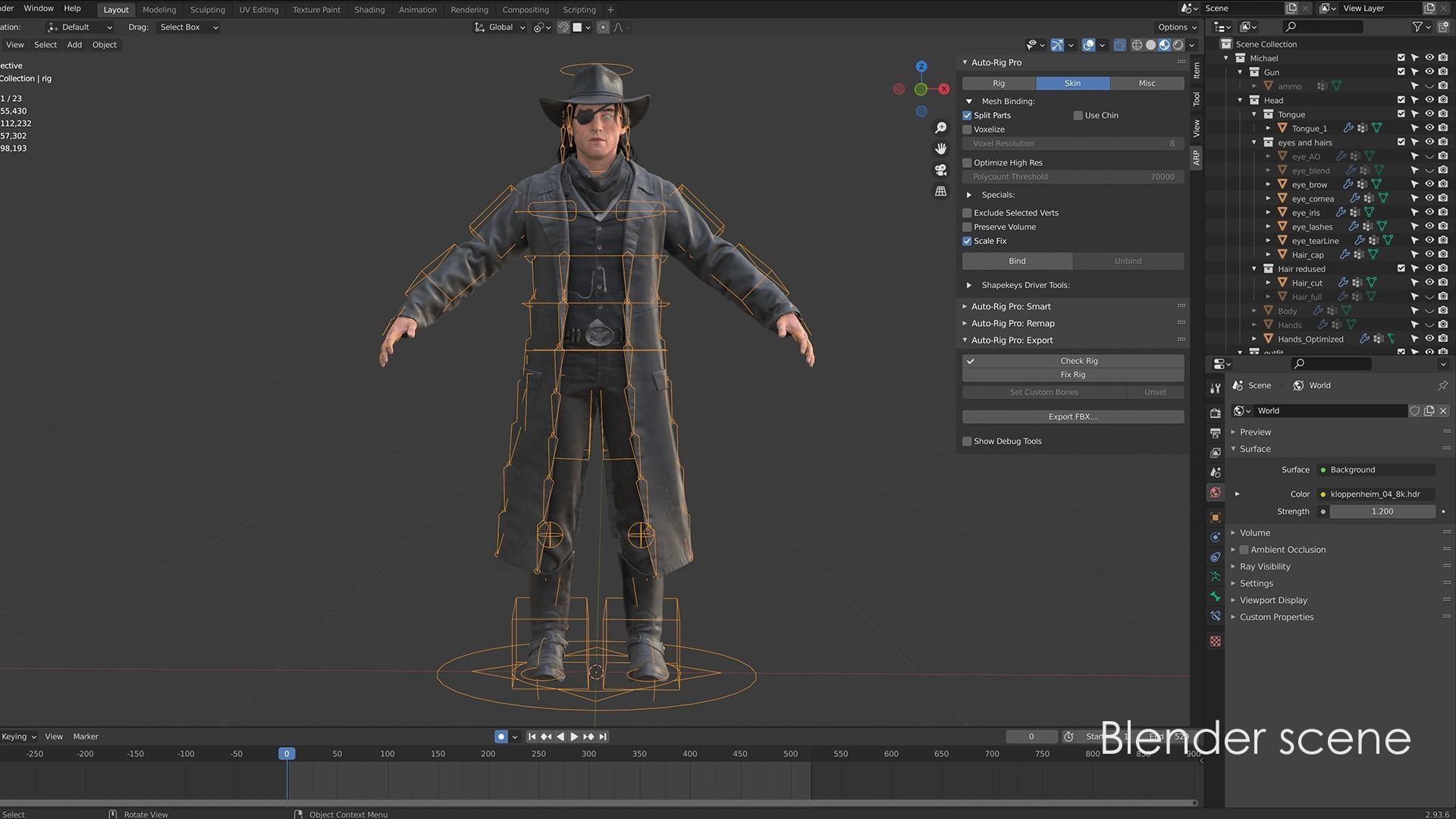
Task: Open the Render properties tab icon
Action: pos(1216,413)
